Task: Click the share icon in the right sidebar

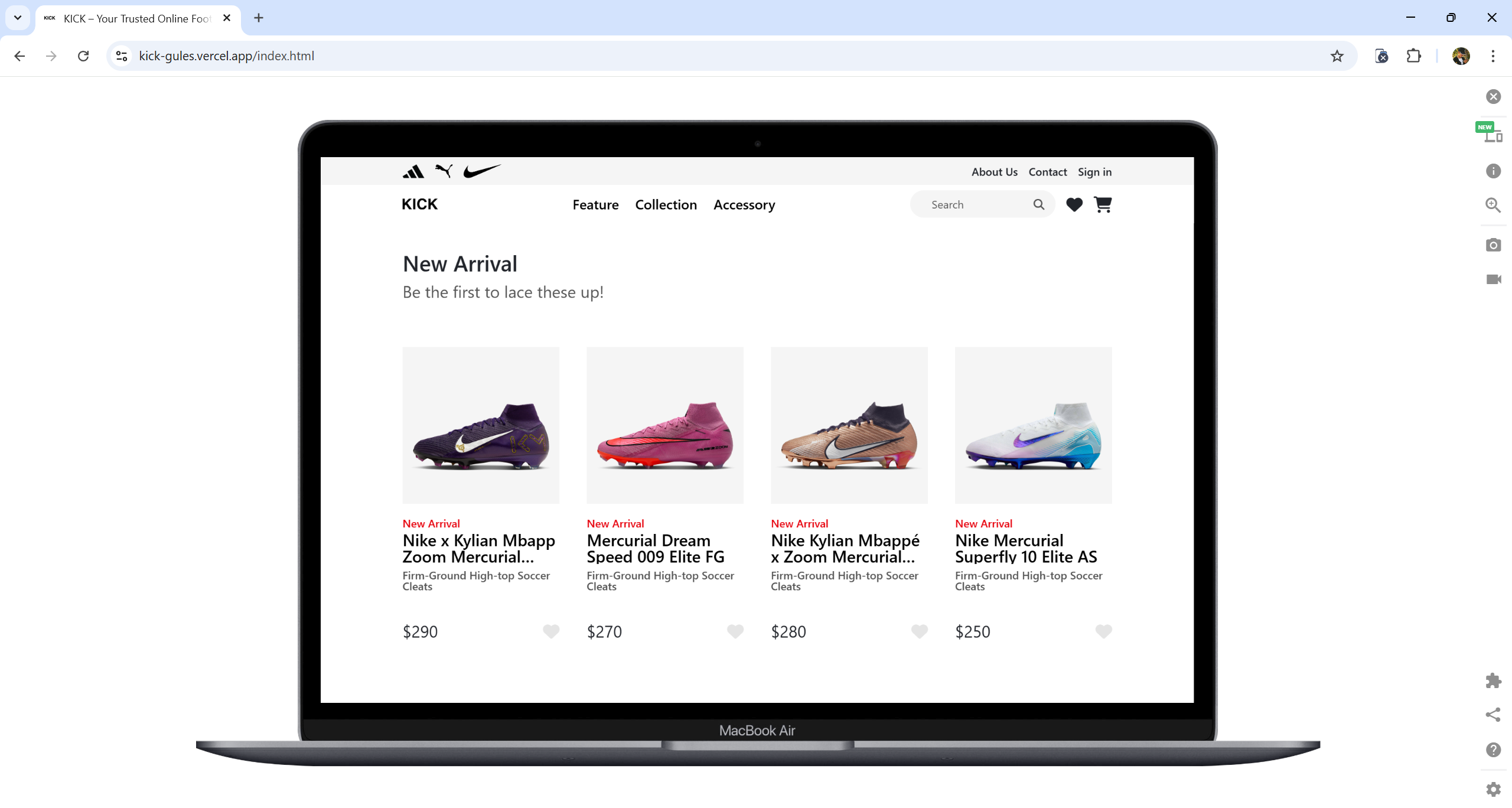Action: pyautogui.click(x=1494, y=715)
